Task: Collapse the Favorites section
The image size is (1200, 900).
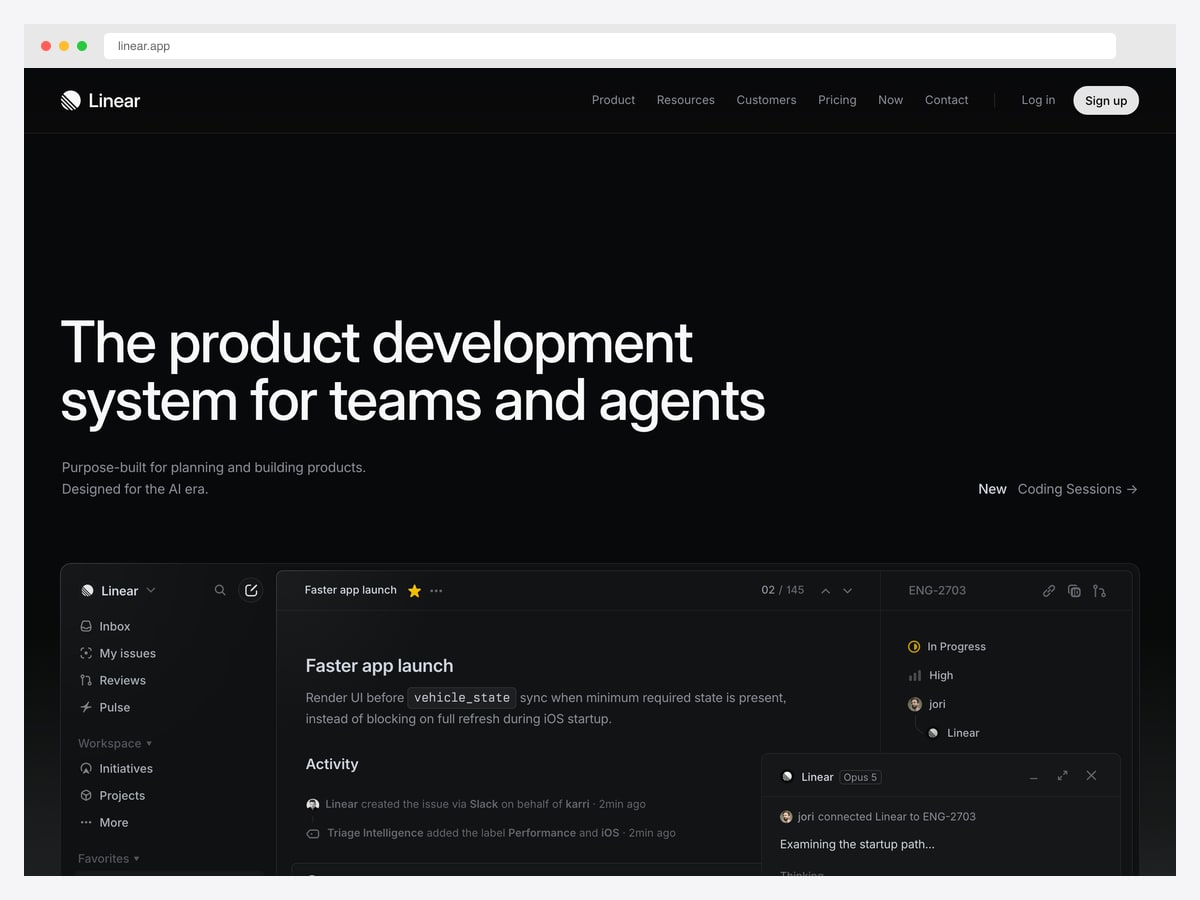Action: pyautogui.click(x=109, y=858)
